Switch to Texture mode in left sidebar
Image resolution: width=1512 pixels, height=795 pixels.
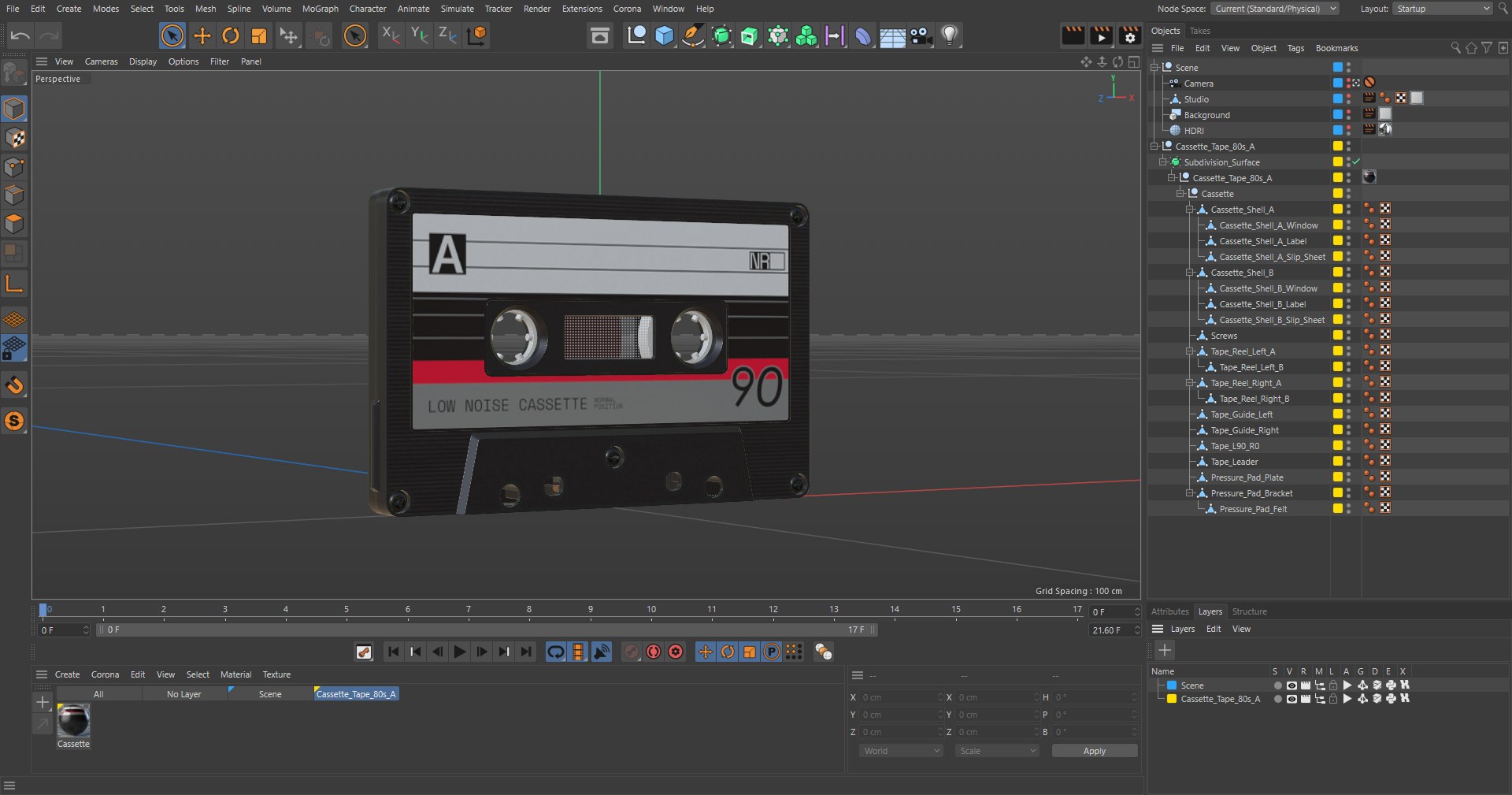pyautogui.click(x=14, y=138)
